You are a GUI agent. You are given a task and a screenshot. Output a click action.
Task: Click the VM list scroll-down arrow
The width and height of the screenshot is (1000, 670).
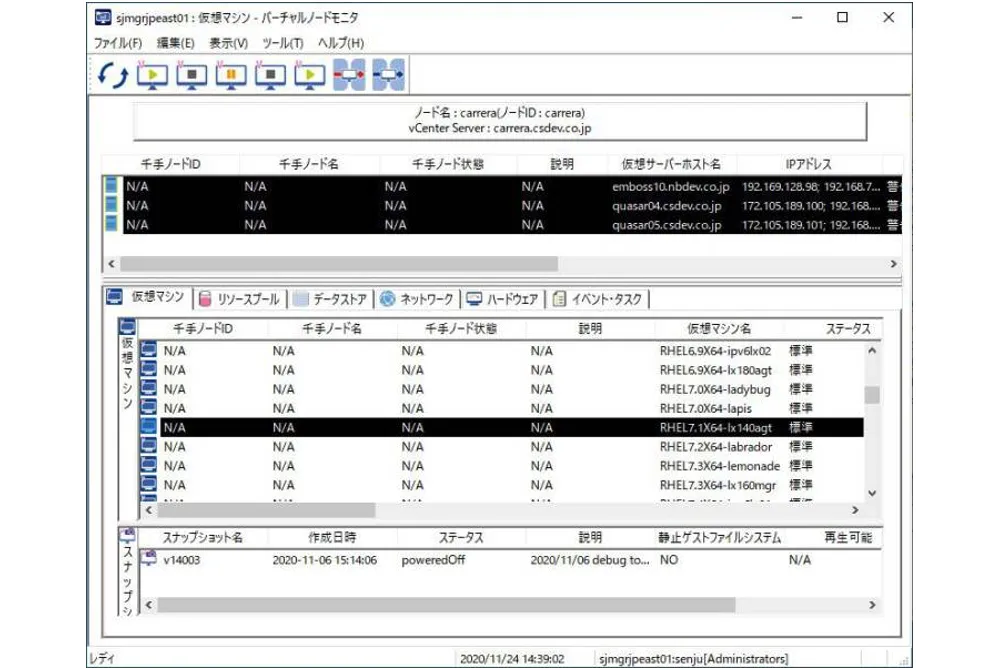(872, 493)
